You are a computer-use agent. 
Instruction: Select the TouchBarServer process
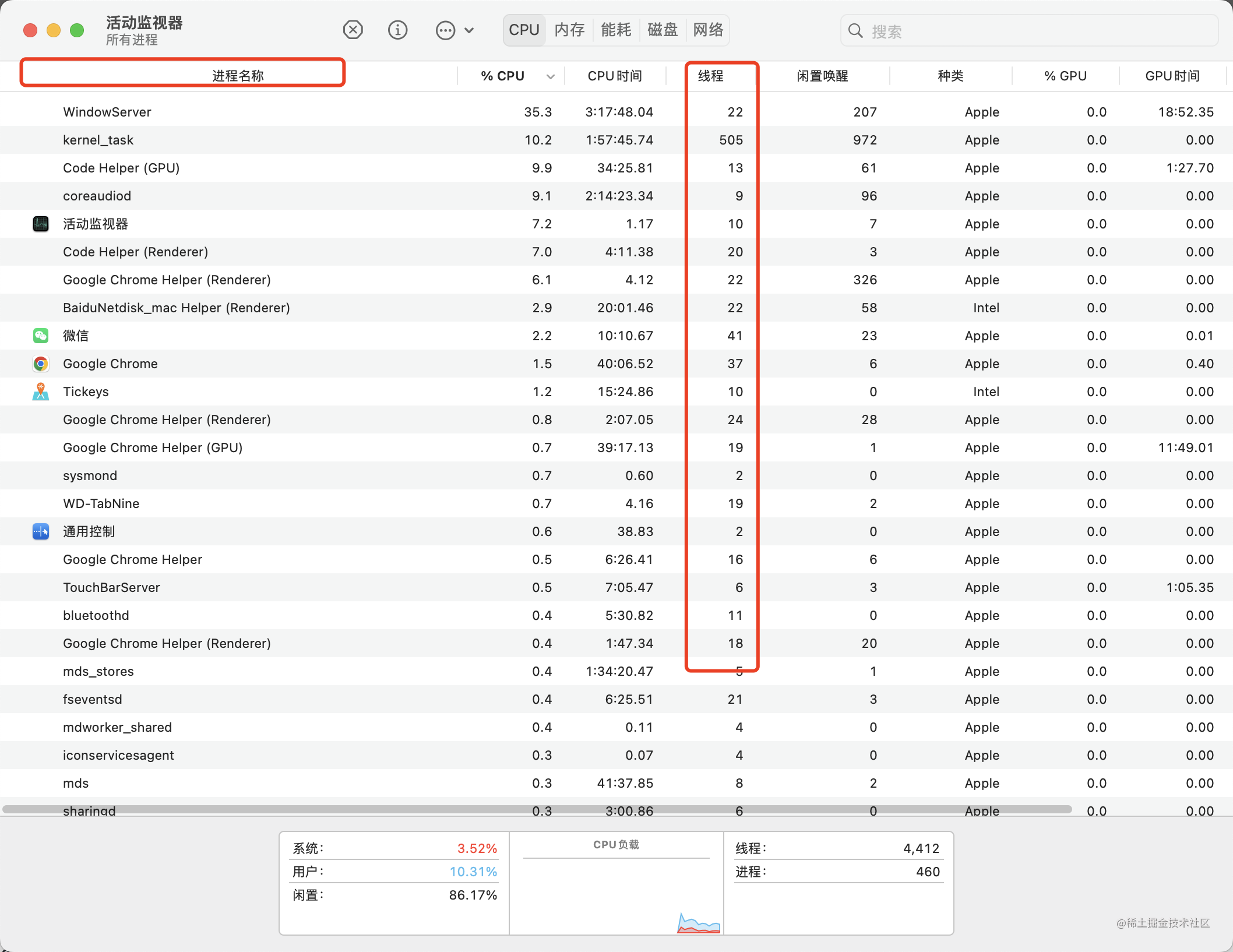click(x=616, y=587)
